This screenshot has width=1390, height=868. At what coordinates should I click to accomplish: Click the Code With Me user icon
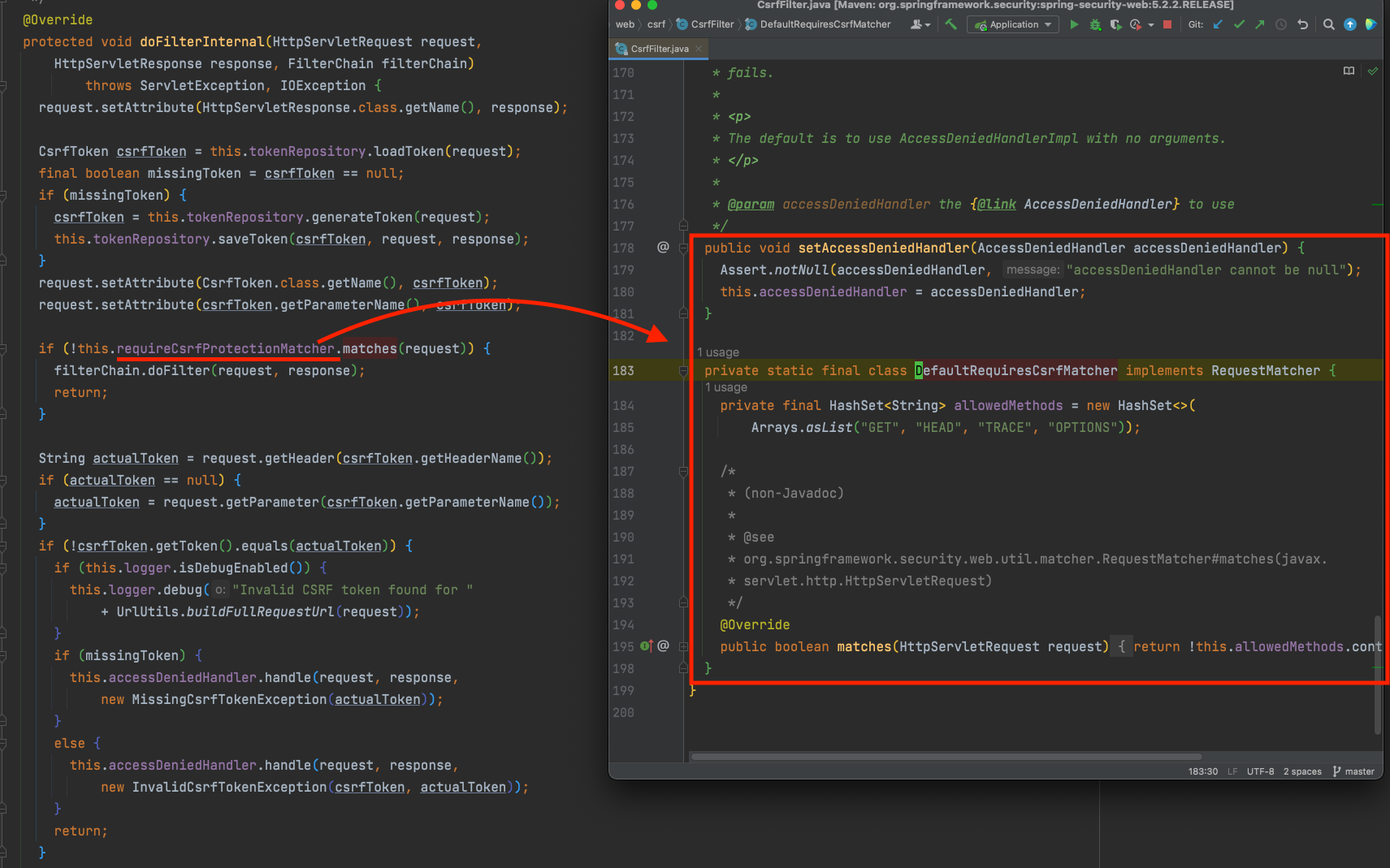920,24
